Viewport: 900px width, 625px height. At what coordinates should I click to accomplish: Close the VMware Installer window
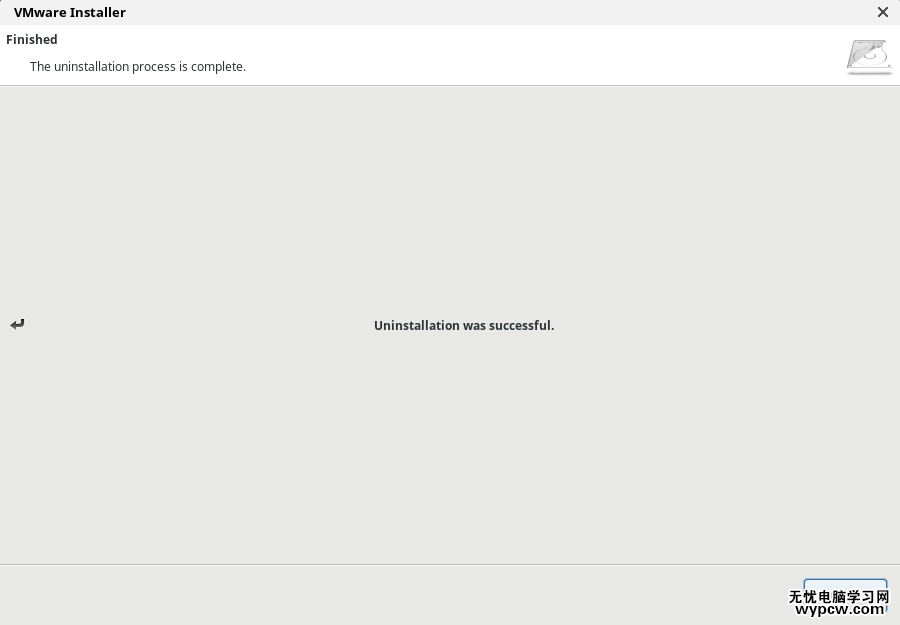pyautogui.click(x=883, y=12)
